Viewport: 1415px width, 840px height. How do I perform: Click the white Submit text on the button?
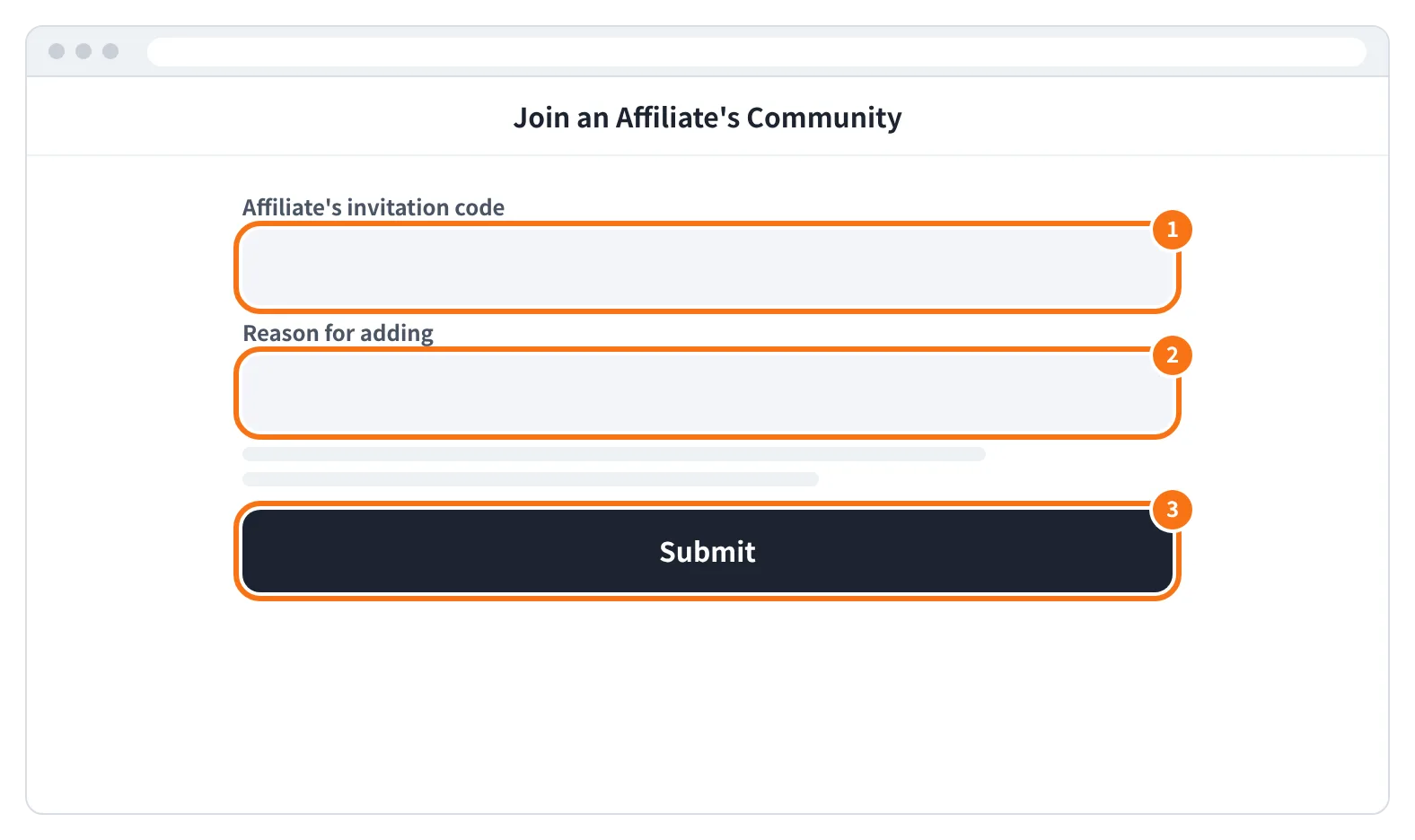coord(707,551)
